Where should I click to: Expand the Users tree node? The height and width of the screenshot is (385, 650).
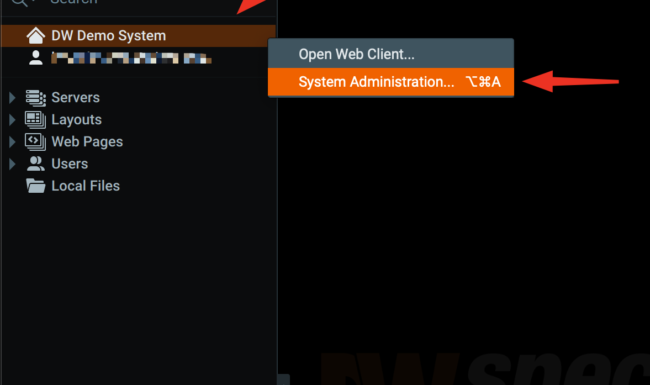12,164
